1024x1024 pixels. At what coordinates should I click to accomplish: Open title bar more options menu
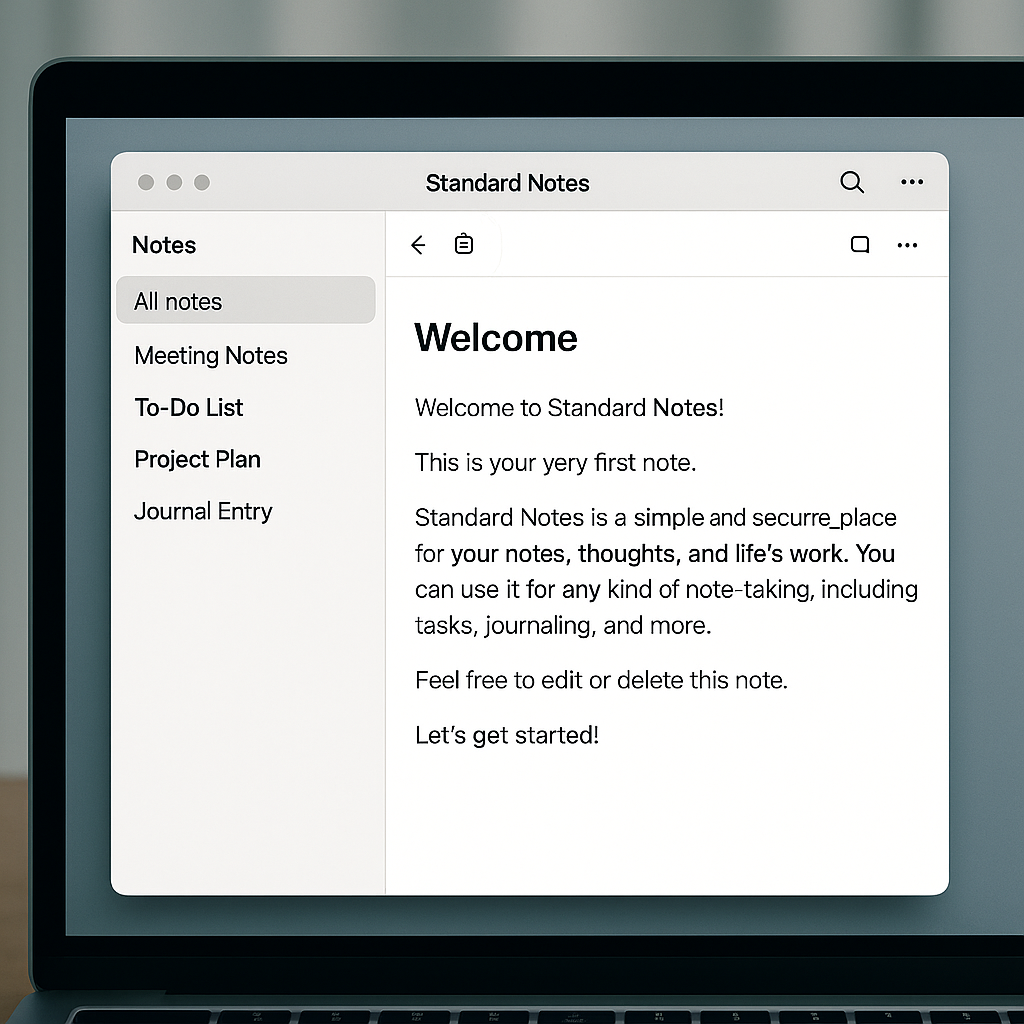[912, 182]
